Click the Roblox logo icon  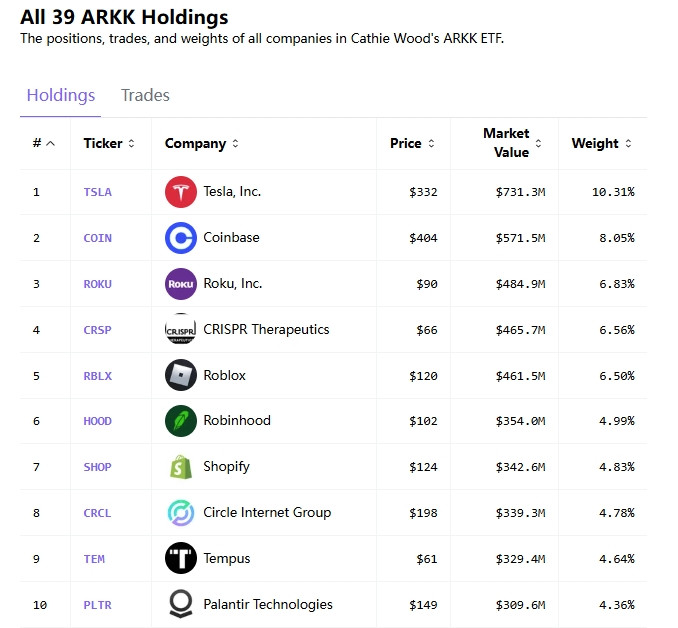pos(181,375)
